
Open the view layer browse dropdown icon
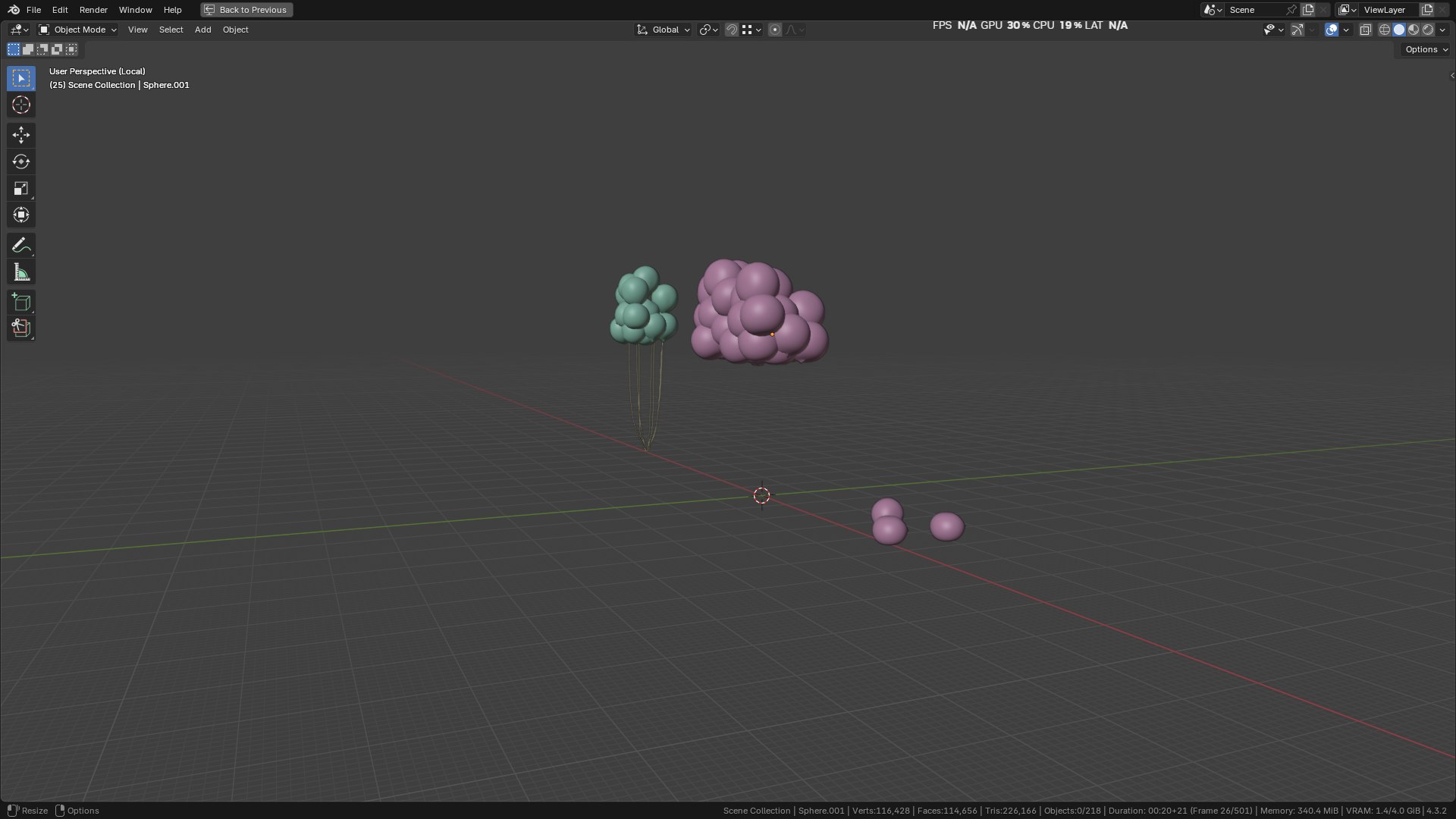pos(1348,10)
